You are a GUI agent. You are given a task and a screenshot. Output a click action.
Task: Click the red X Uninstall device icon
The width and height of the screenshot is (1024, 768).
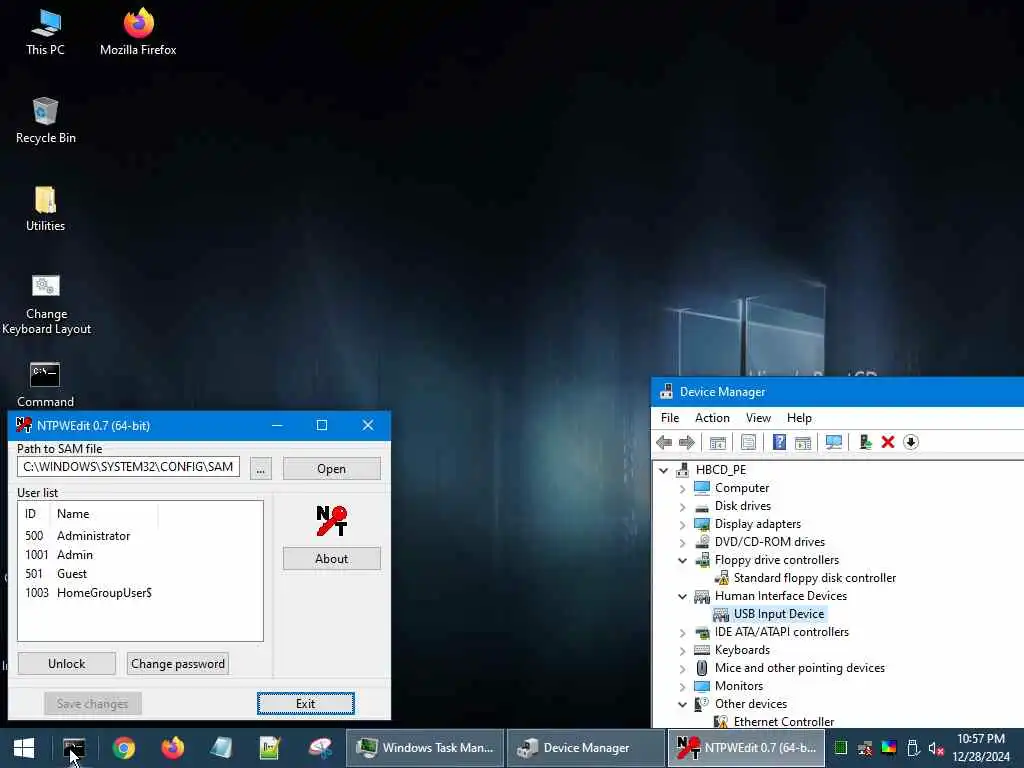coord(888,442)
